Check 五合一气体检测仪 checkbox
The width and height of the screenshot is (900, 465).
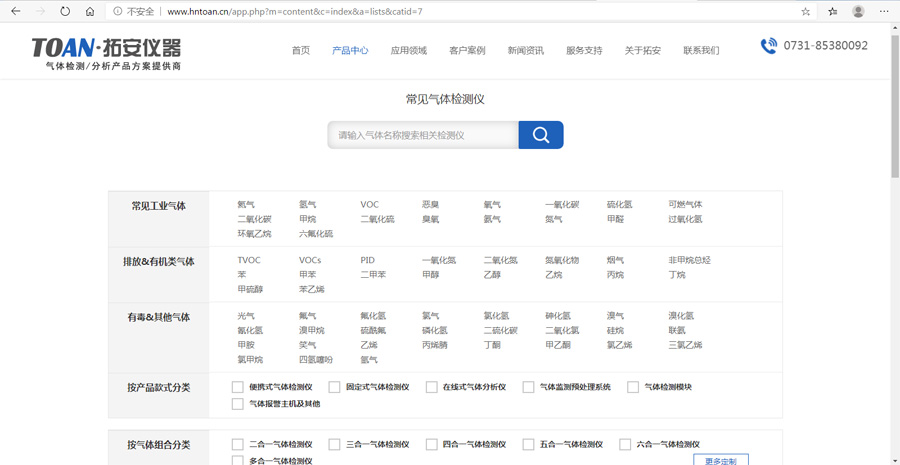pos(528,444)
